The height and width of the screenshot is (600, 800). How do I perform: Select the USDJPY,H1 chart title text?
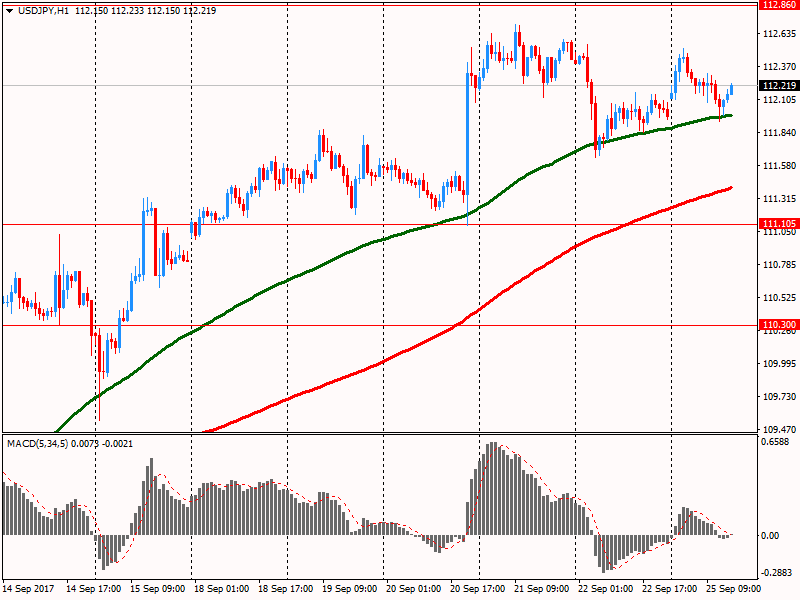pyautogui.click(x=43, y=11)
